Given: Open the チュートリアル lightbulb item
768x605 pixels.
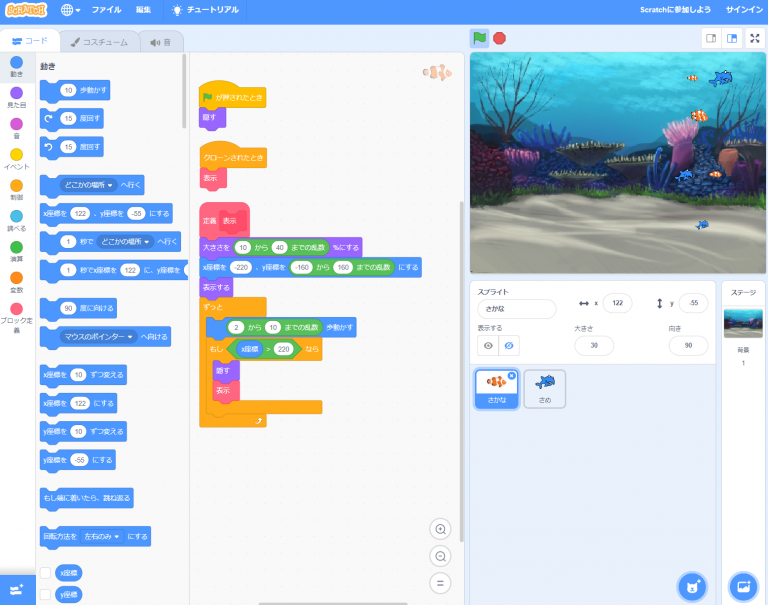Looking at the screenshot, I should click(x=205, y=10).
